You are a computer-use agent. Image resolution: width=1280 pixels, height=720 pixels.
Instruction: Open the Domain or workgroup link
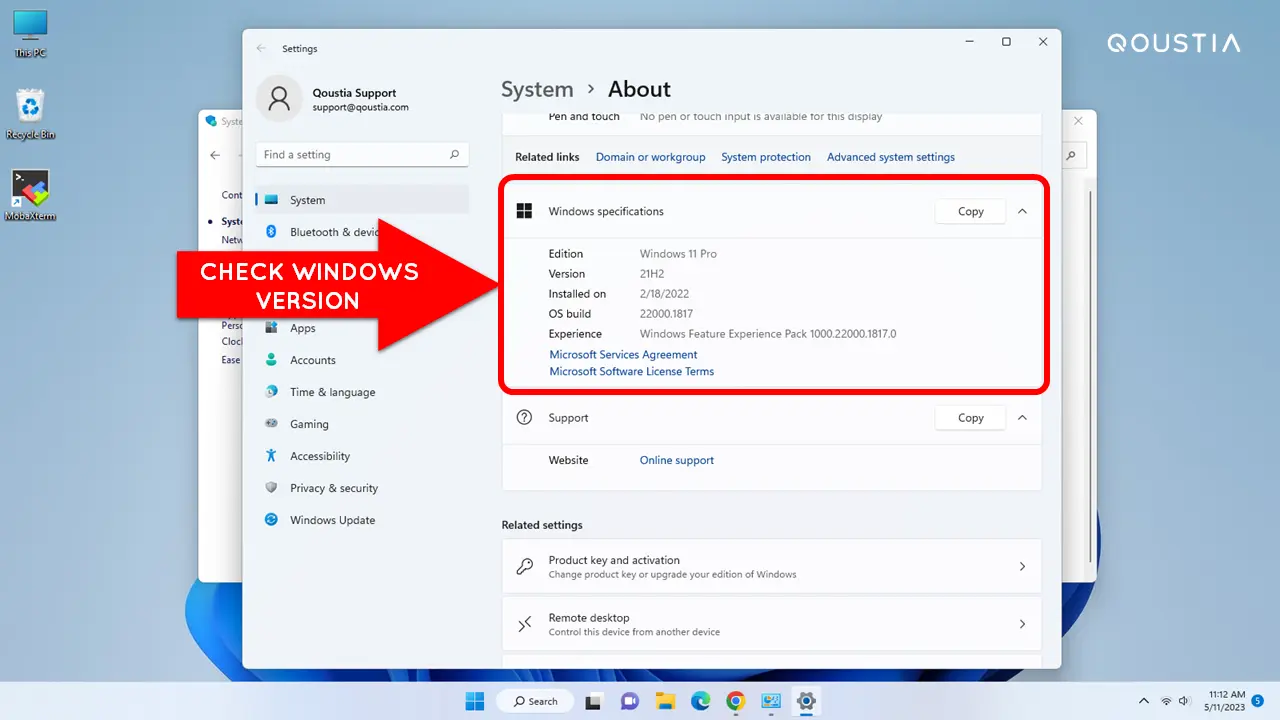point(650,157)
